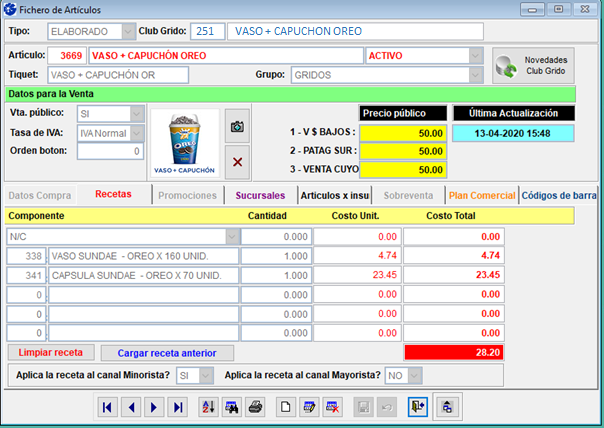
Task: Go to the last record
Action: click(178, 407)
